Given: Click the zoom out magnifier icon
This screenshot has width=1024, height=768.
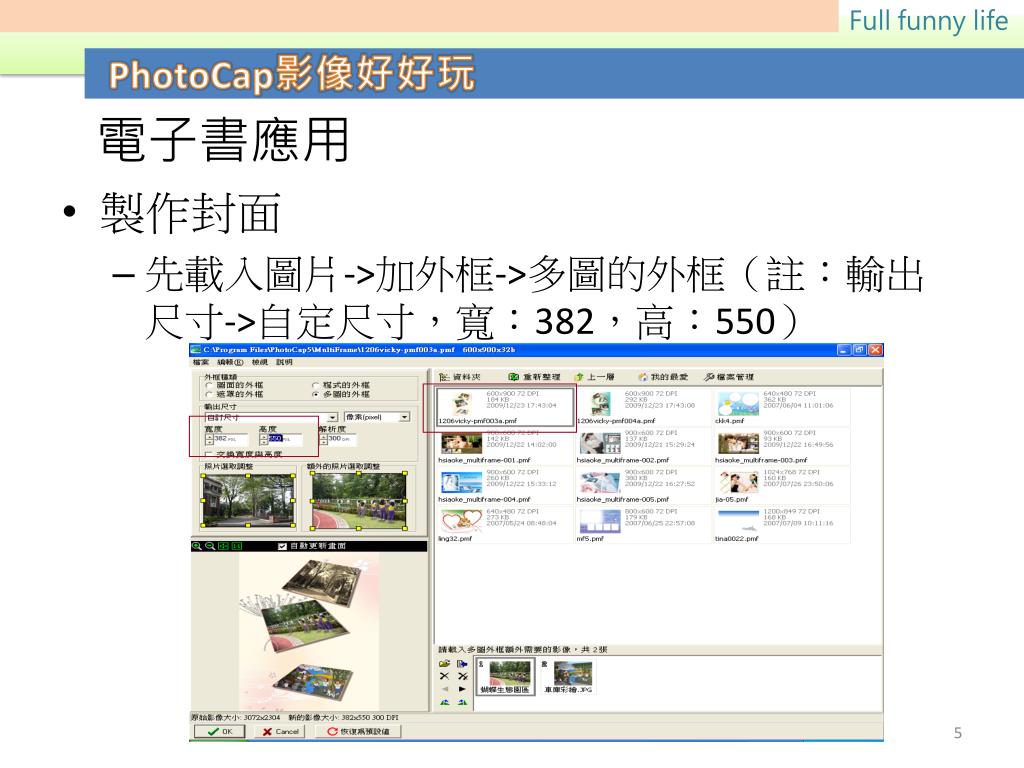Looking at the screenshot, I should point(210,546).
